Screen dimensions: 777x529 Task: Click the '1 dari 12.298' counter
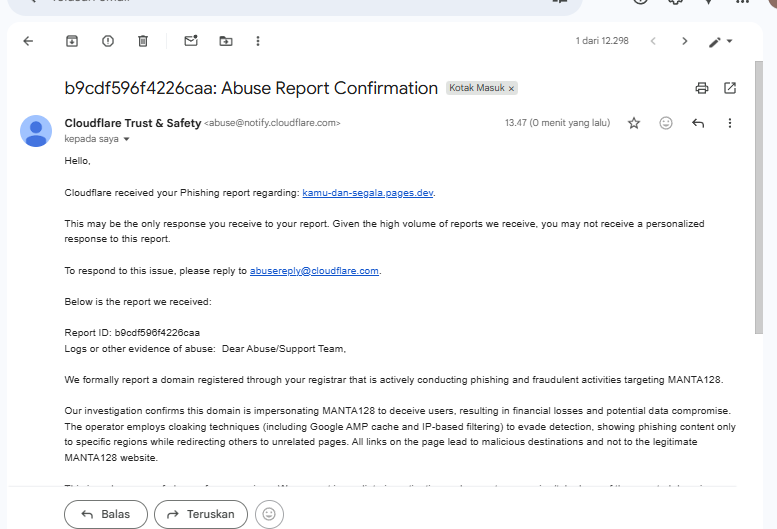click(602, 41)
